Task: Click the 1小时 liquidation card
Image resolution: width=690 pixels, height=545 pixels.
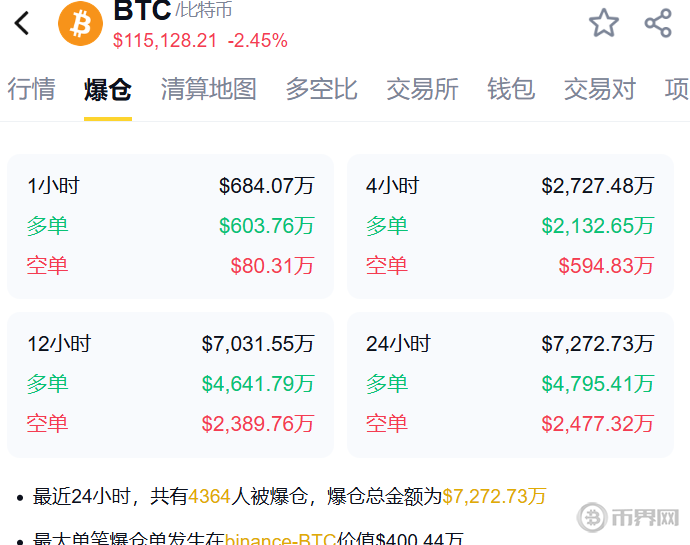Action: pos(171,226)
